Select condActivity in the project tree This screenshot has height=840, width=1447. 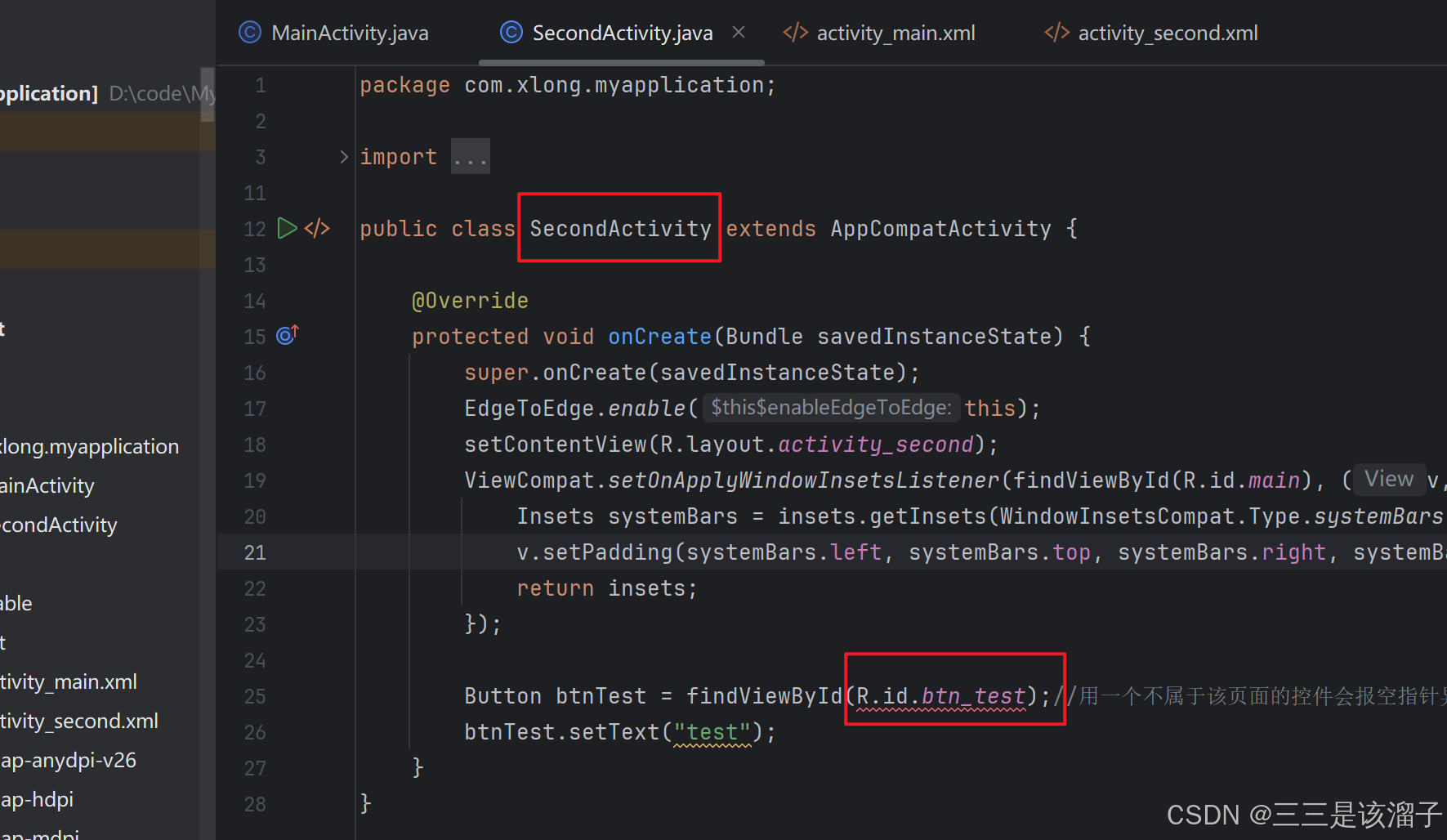[x=59, y=525]
